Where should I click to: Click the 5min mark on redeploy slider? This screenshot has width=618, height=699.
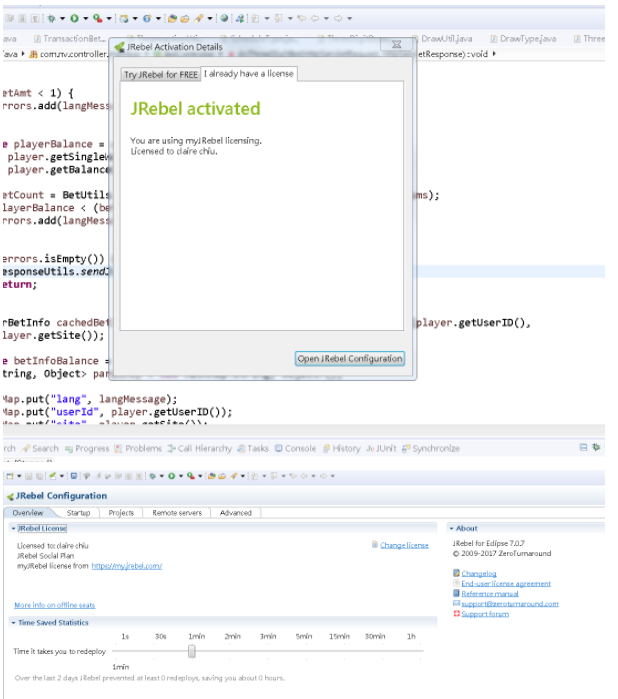click(x=304, y=637)
